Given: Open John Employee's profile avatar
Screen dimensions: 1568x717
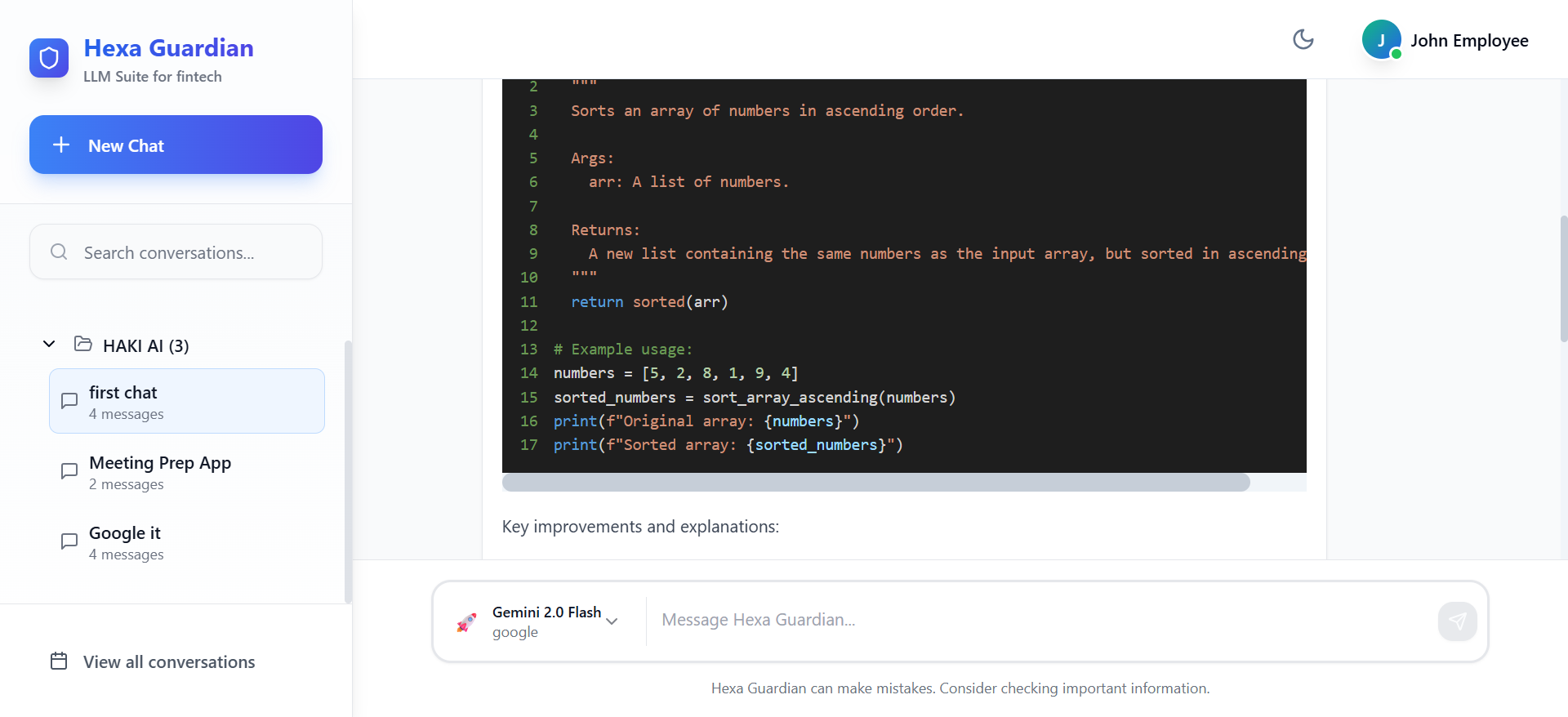Looking at the screenshot, I should click(1381, 40).
